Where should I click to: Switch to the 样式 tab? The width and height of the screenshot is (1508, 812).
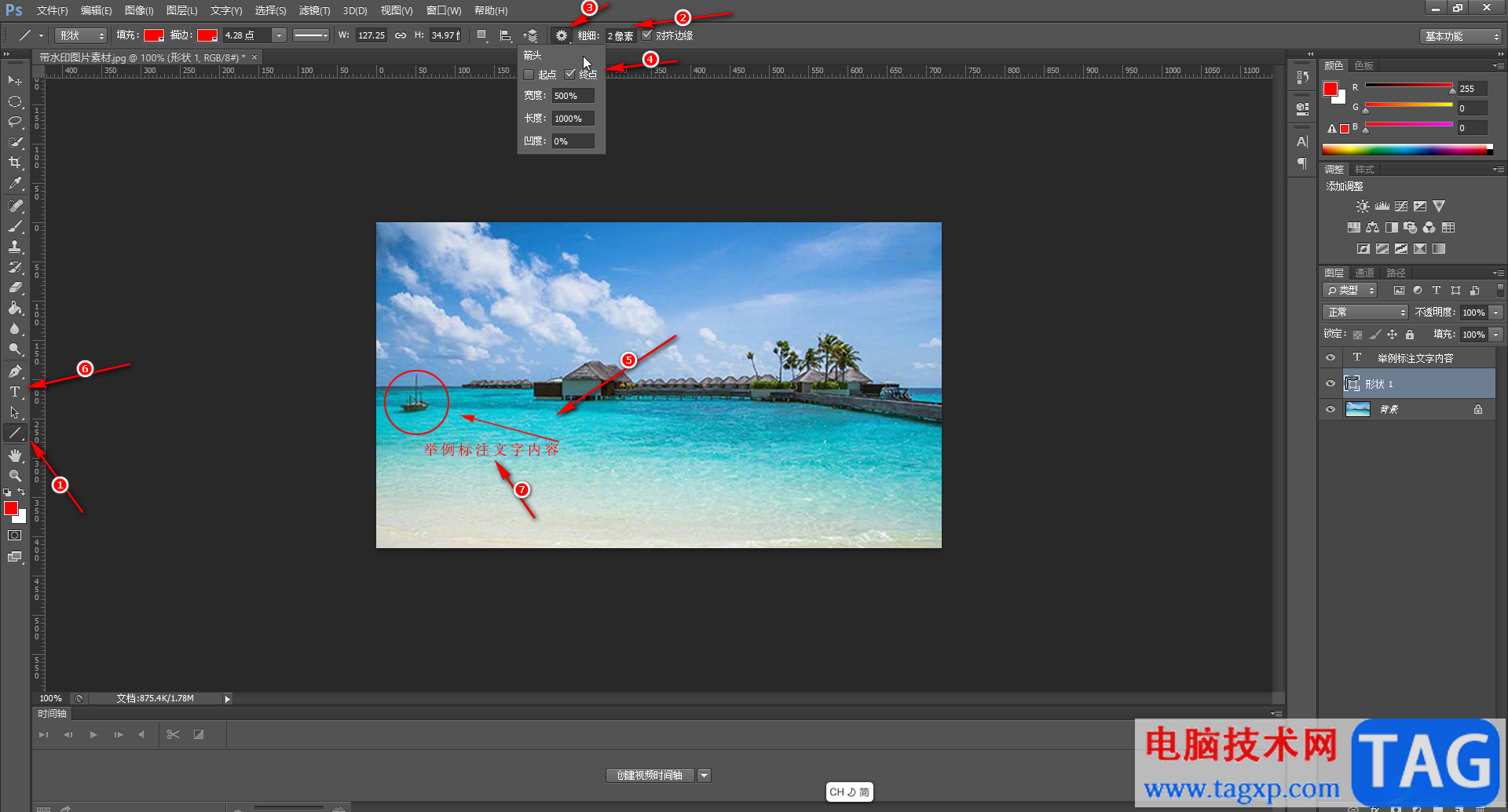[x=1364, y=170]
